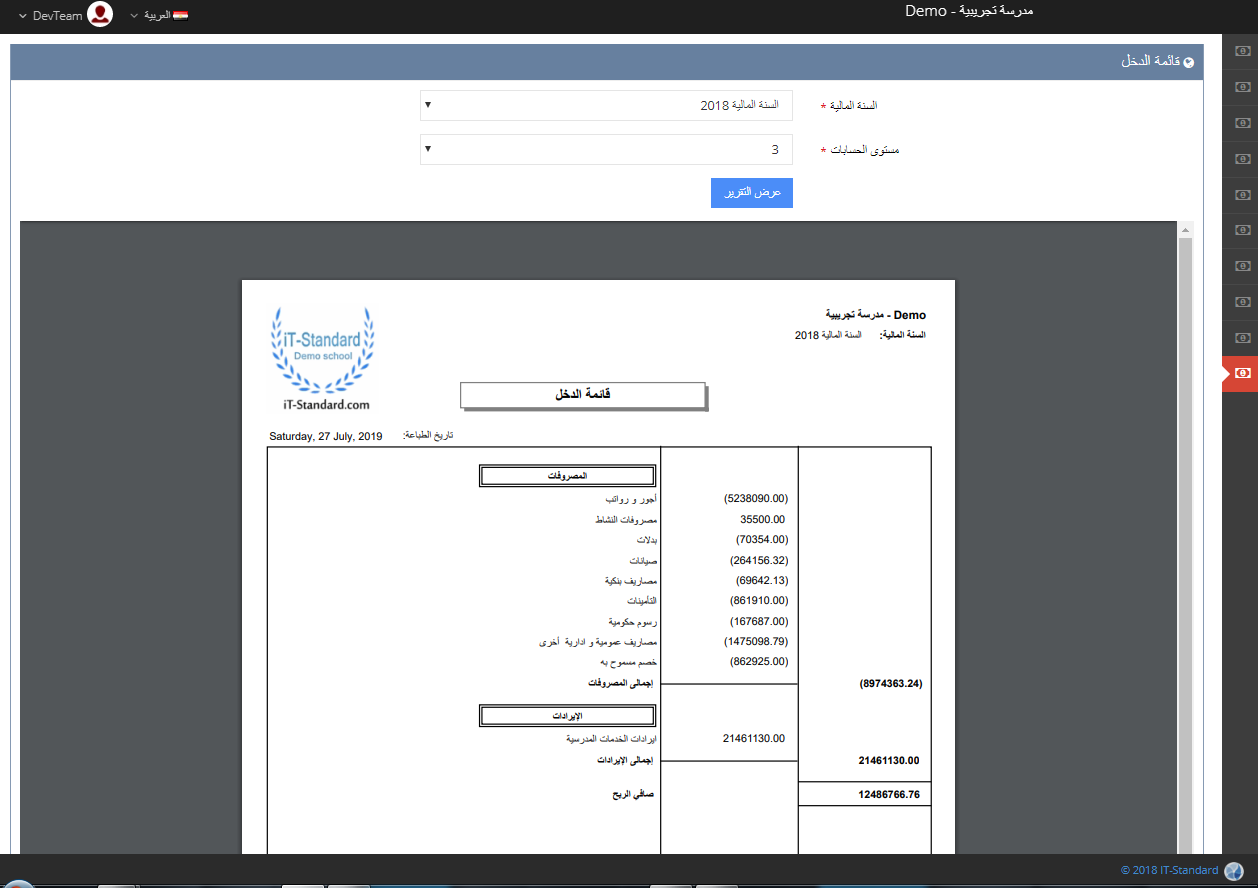Click the عرض التقرير button

pyautogui.click(x=751, y=193)
